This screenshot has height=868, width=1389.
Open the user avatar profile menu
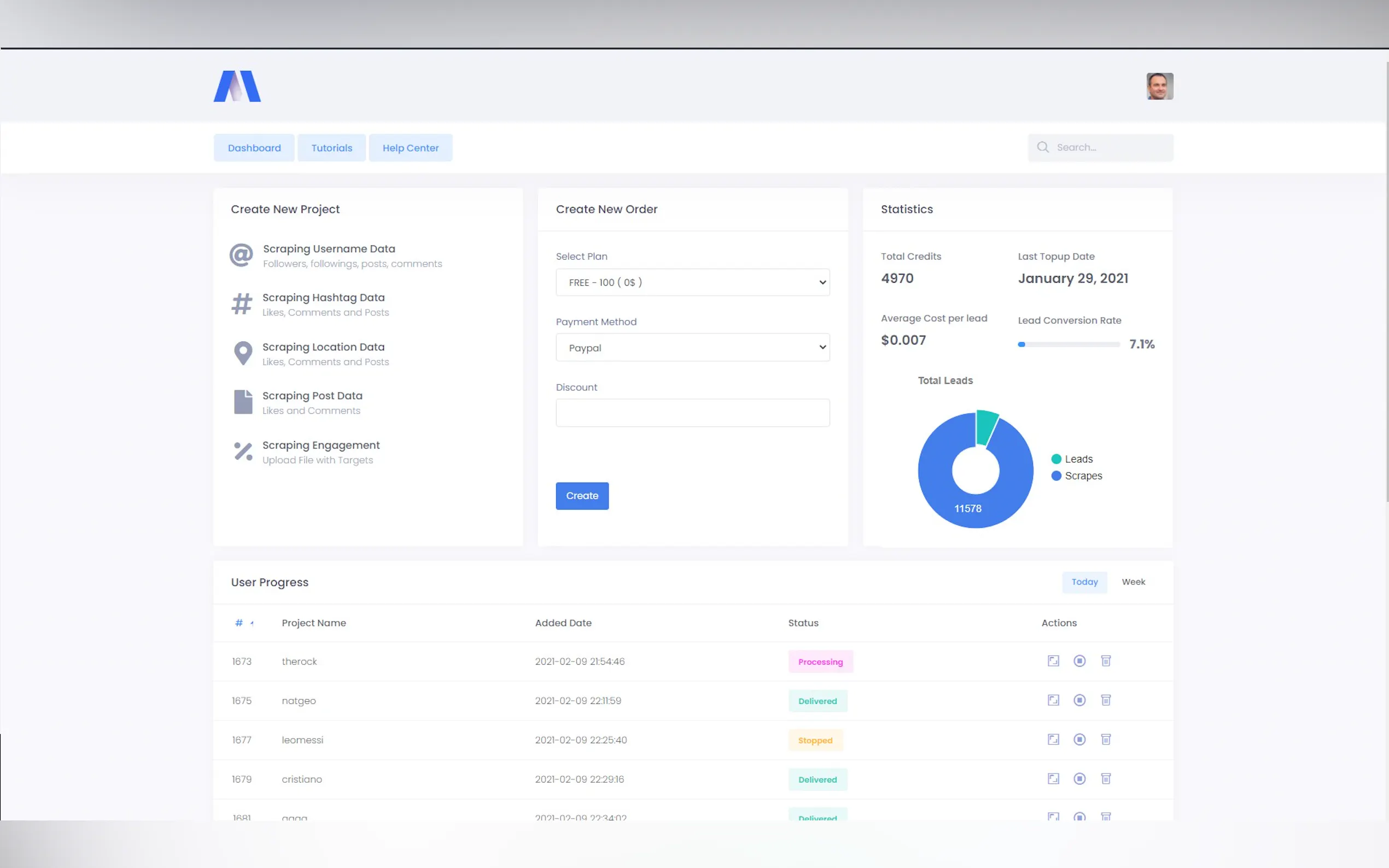[1159, 86]
